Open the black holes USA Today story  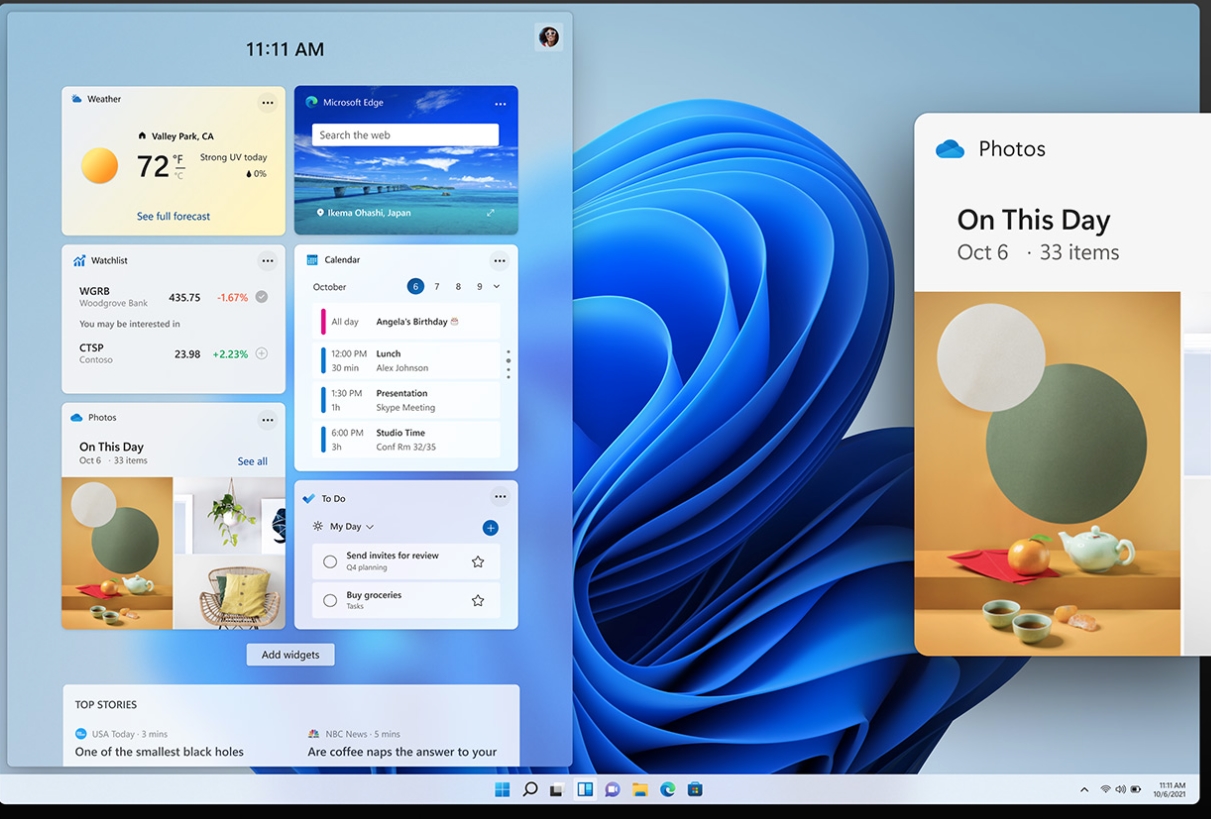159,752
